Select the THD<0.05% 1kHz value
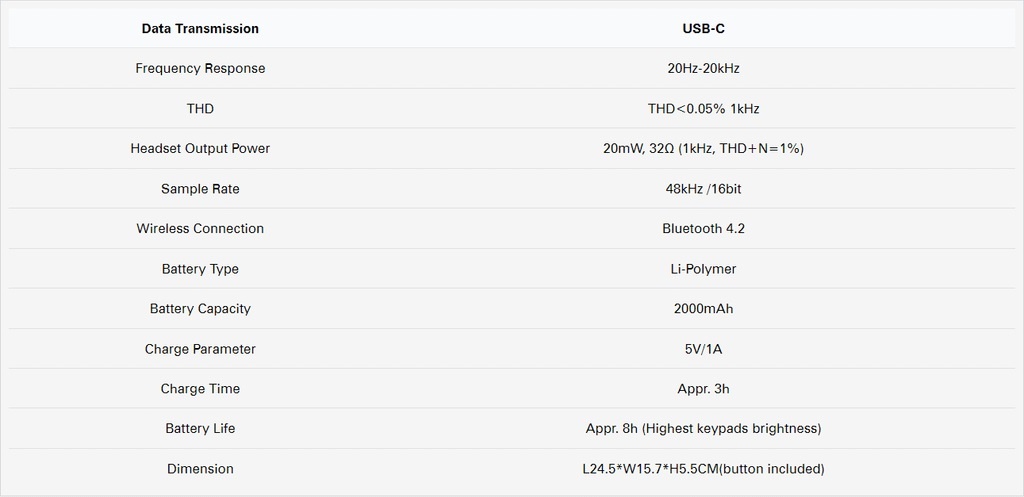This screenshot has height=497, width=1024. pyautogui.click(x=703, y=108)
